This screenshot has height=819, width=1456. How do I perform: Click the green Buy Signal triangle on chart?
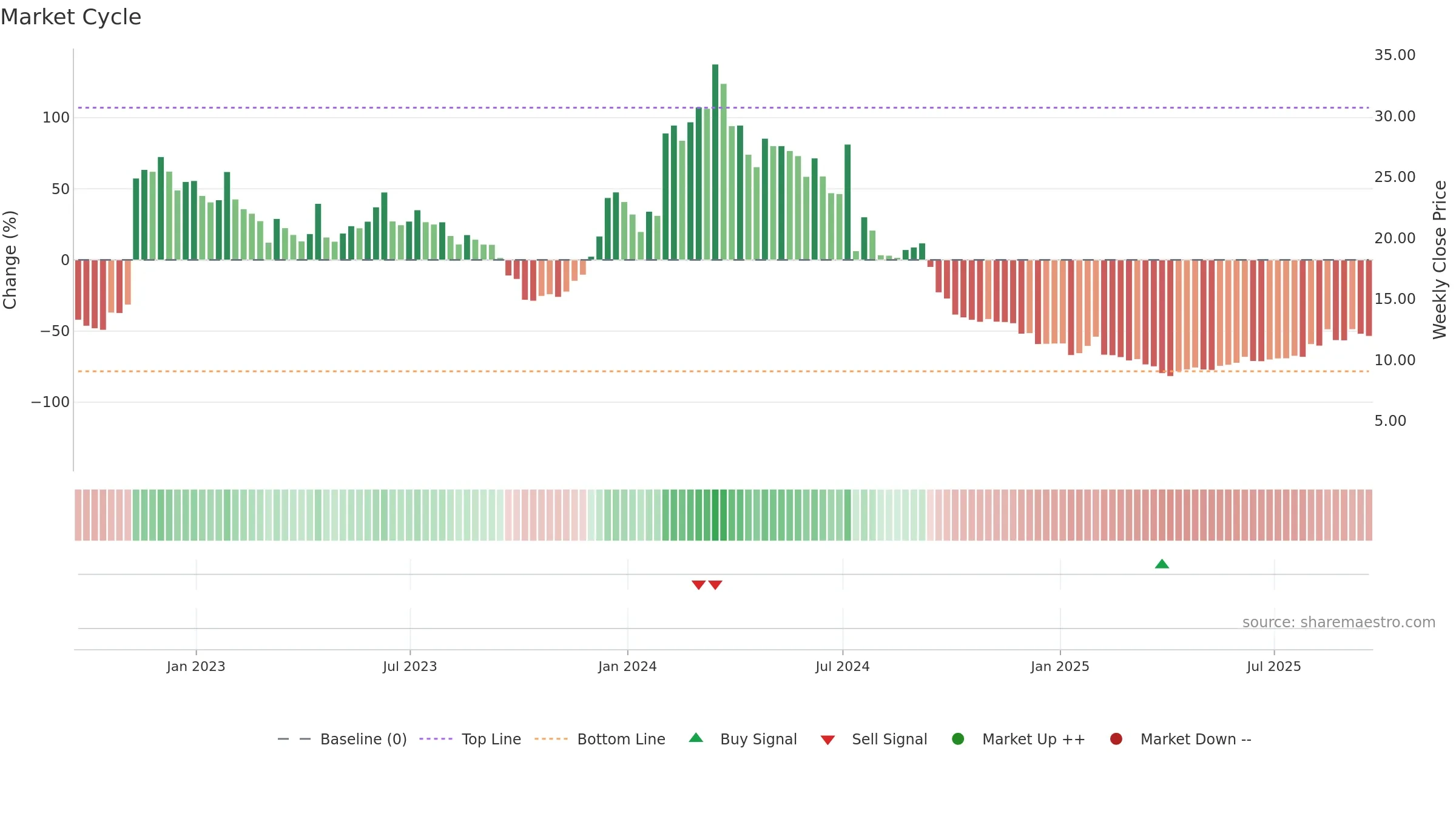(1162, 564)
